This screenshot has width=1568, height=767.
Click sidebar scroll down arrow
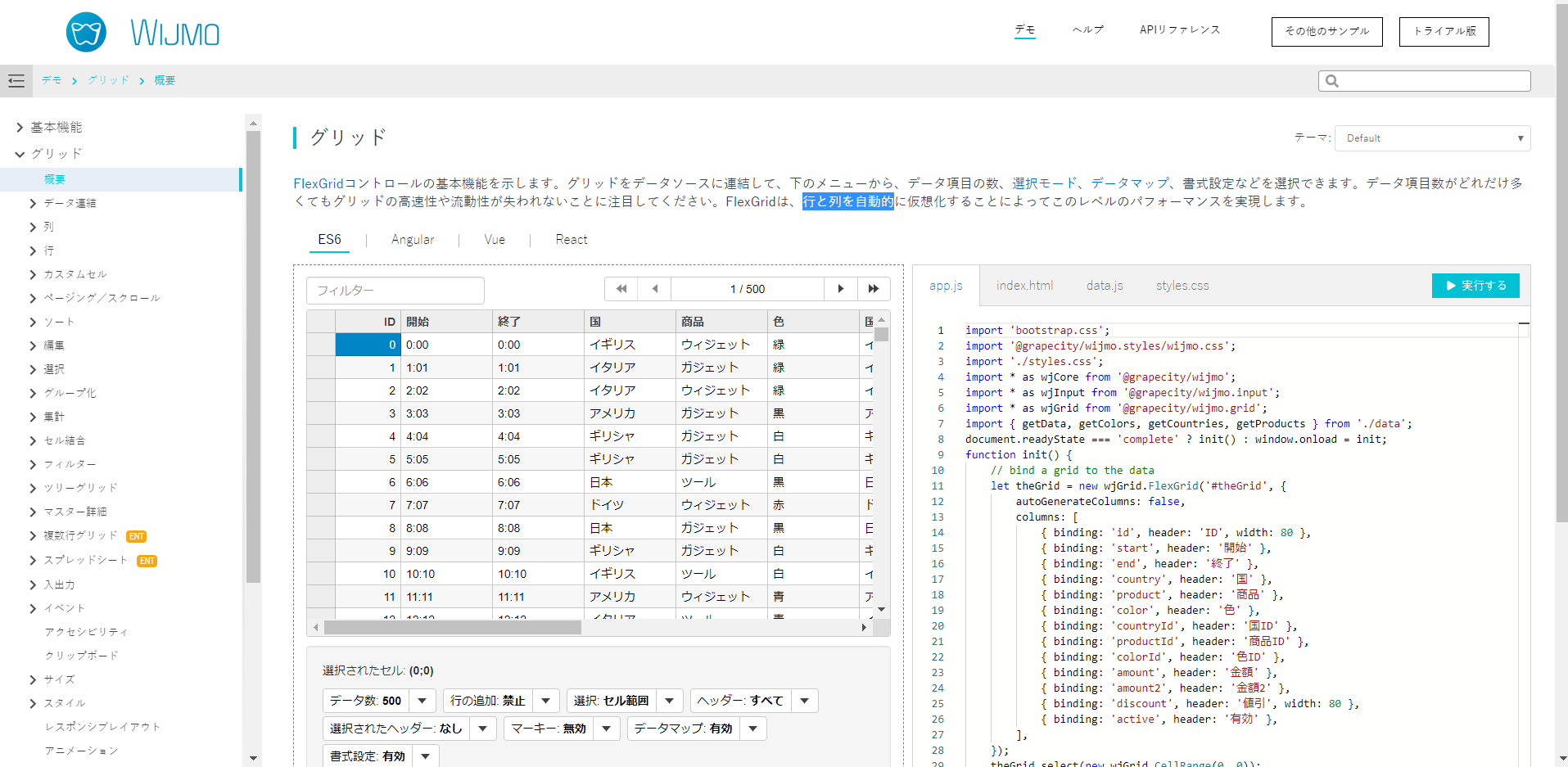click(x=253, y=758)
